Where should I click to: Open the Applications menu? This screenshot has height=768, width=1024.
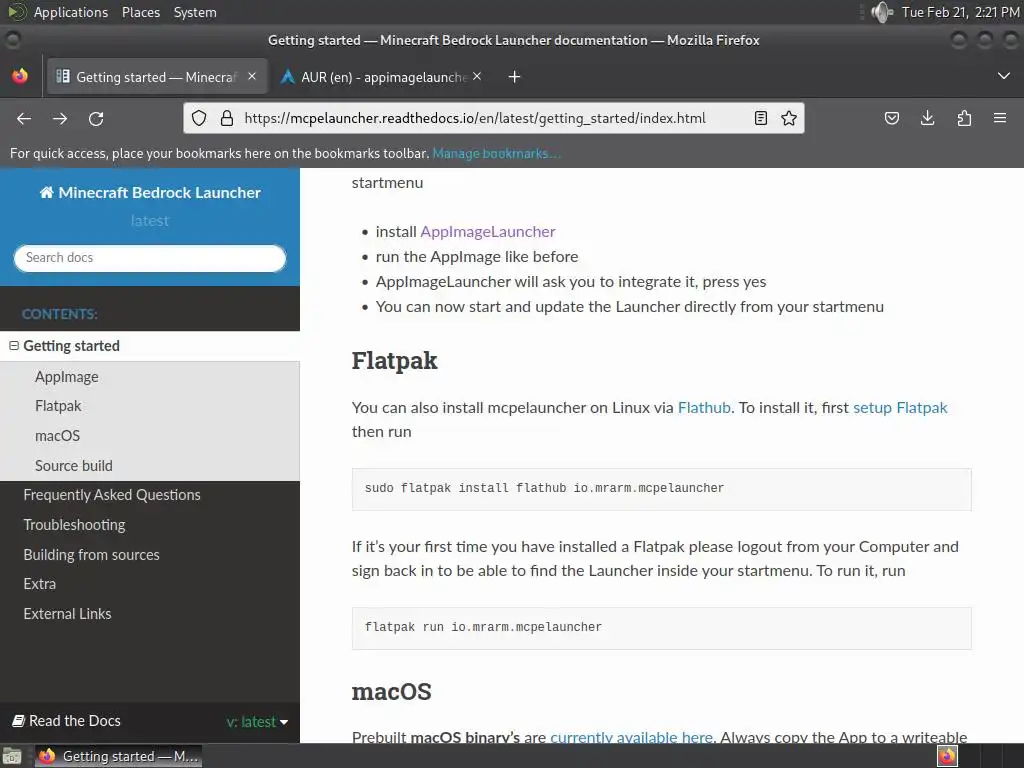point(71,12)
